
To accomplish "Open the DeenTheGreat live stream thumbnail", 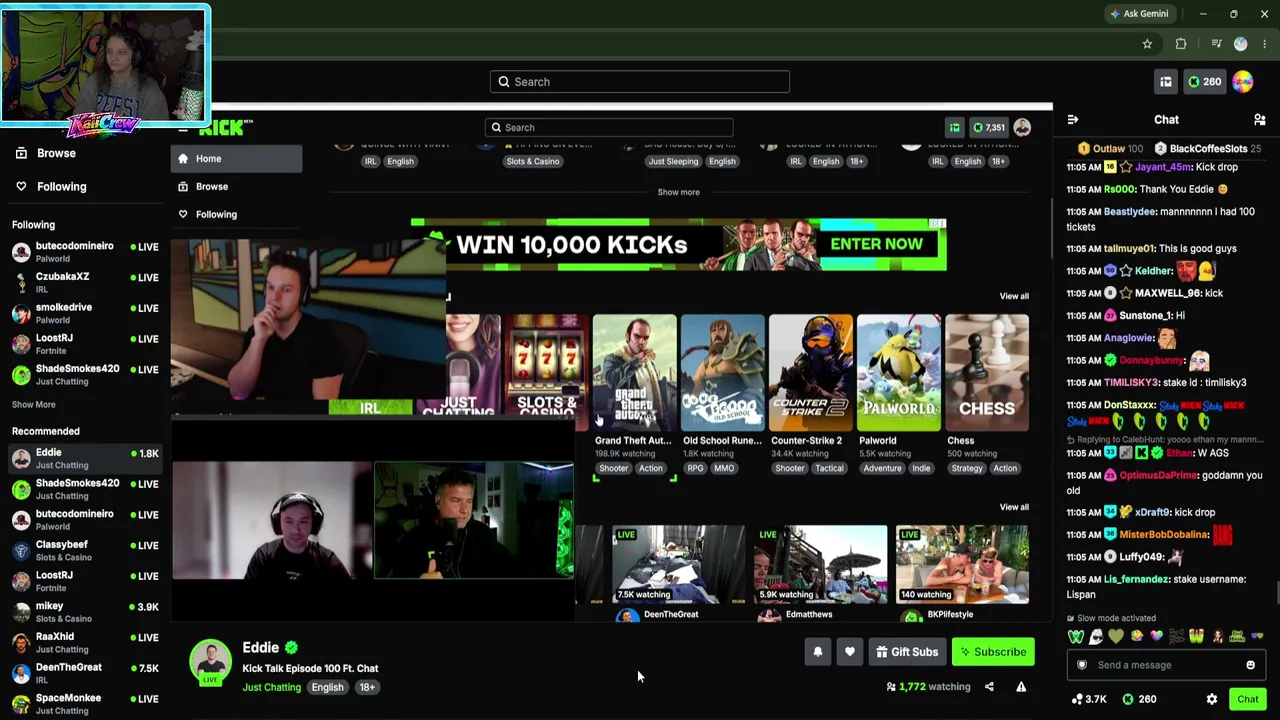I will click(678, 564).
